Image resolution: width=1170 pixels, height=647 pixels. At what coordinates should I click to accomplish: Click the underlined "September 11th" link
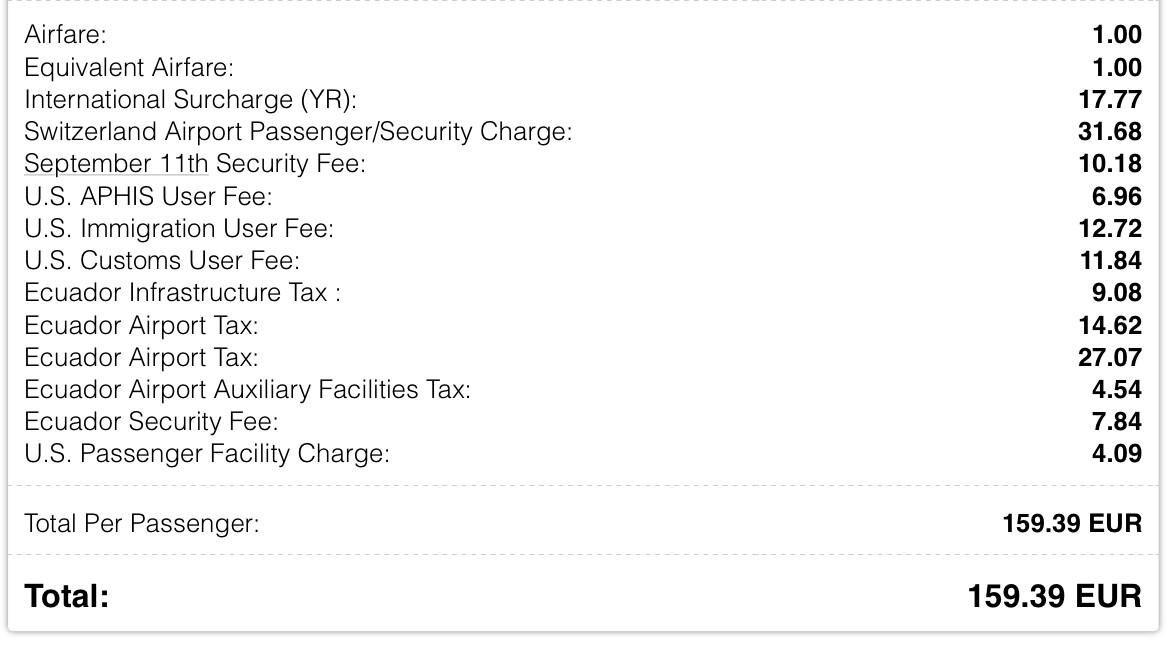pyautogui.click(x=116, y=164)
